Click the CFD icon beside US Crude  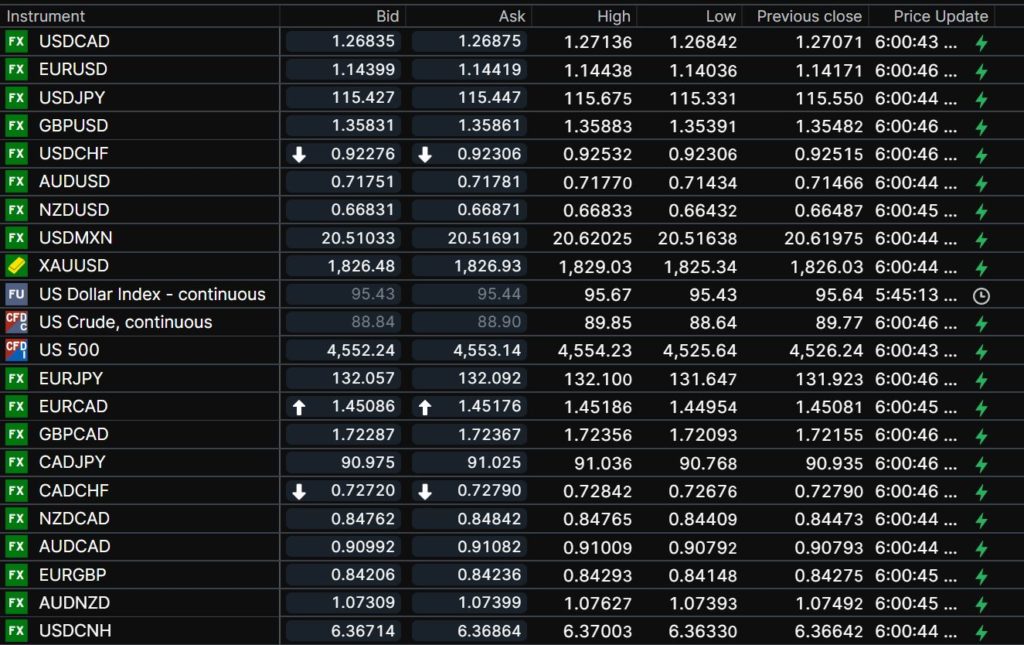click(16, 322)
